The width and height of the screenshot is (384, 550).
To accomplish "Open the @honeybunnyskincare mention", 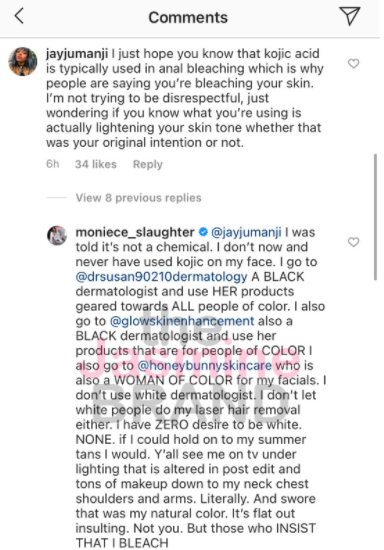I will (205, 366).
